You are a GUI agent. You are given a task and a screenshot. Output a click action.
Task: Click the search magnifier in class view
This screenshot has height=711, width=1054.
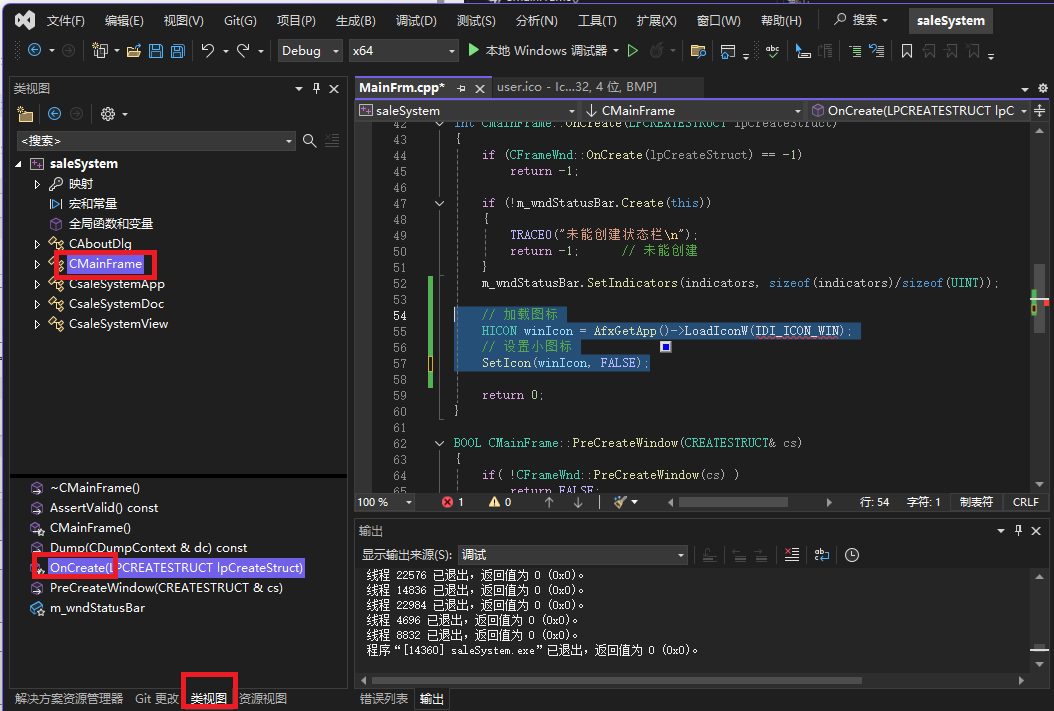click(x=310, y=141)
